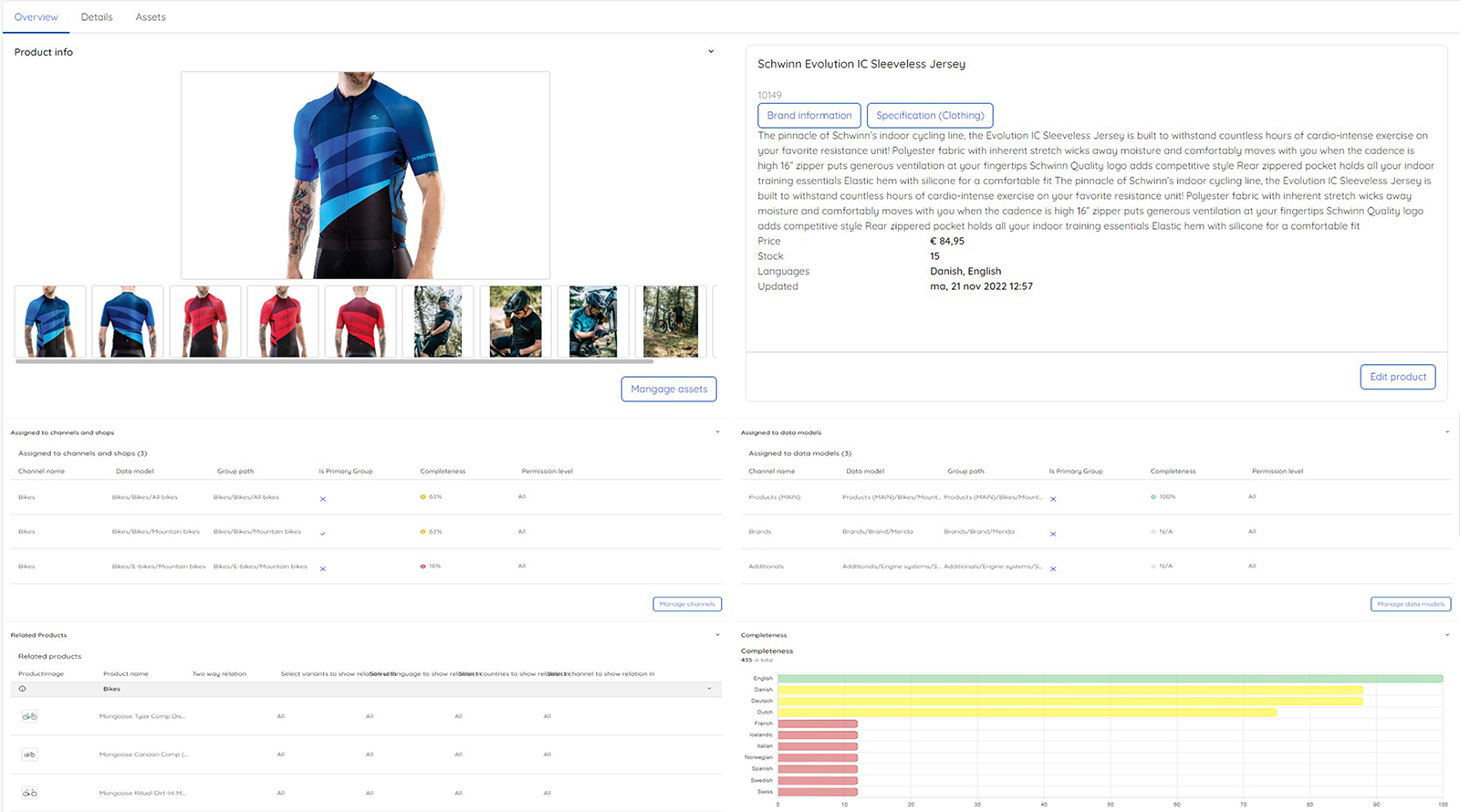Click the Products (MAIN) channel name cell
1460x812 pixels.
click(x=774, y=497)
